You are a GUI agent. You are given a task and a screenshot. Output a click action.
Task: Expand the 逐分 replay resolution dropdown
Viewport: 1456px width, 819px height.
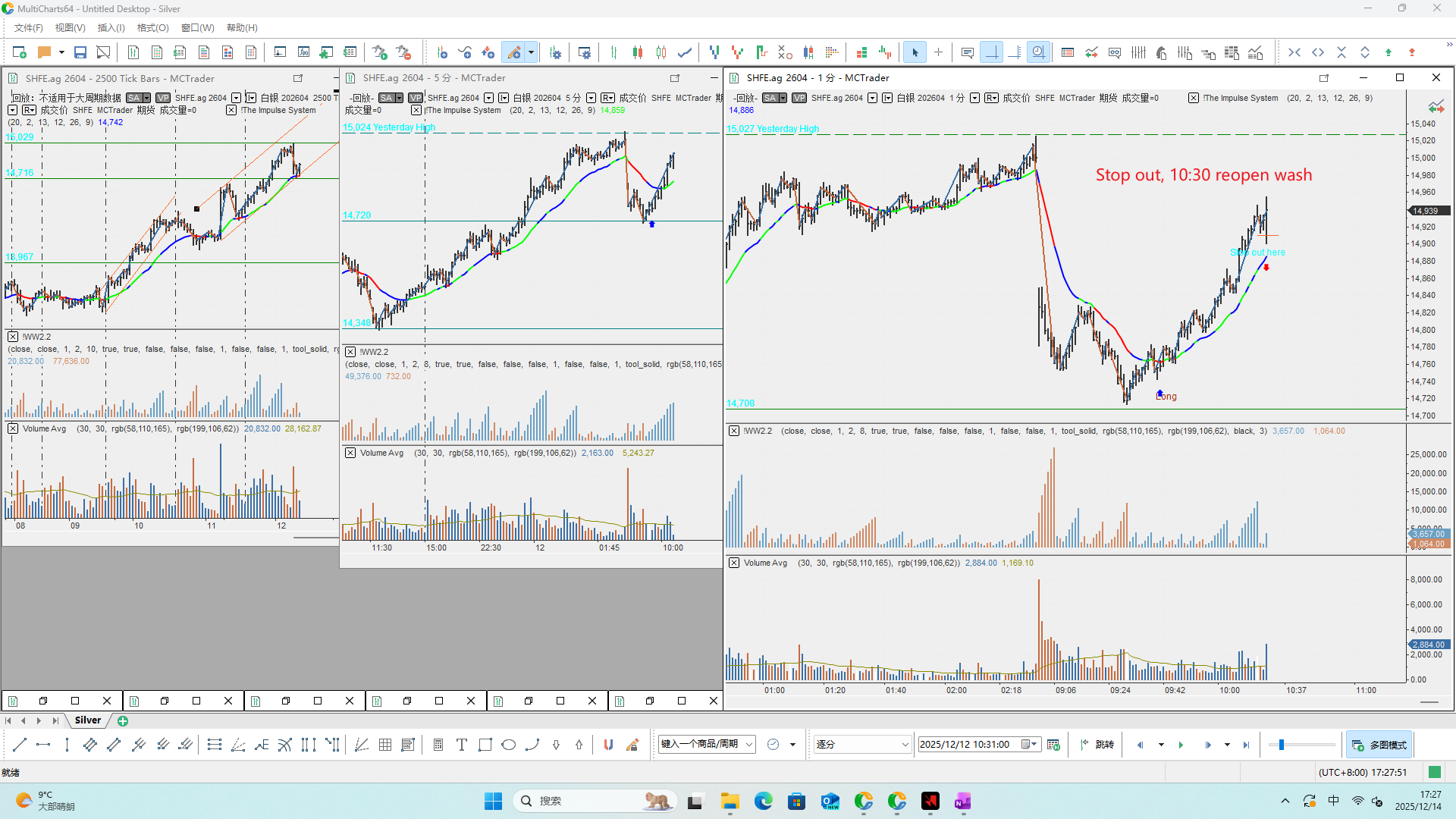coord(905,745)
